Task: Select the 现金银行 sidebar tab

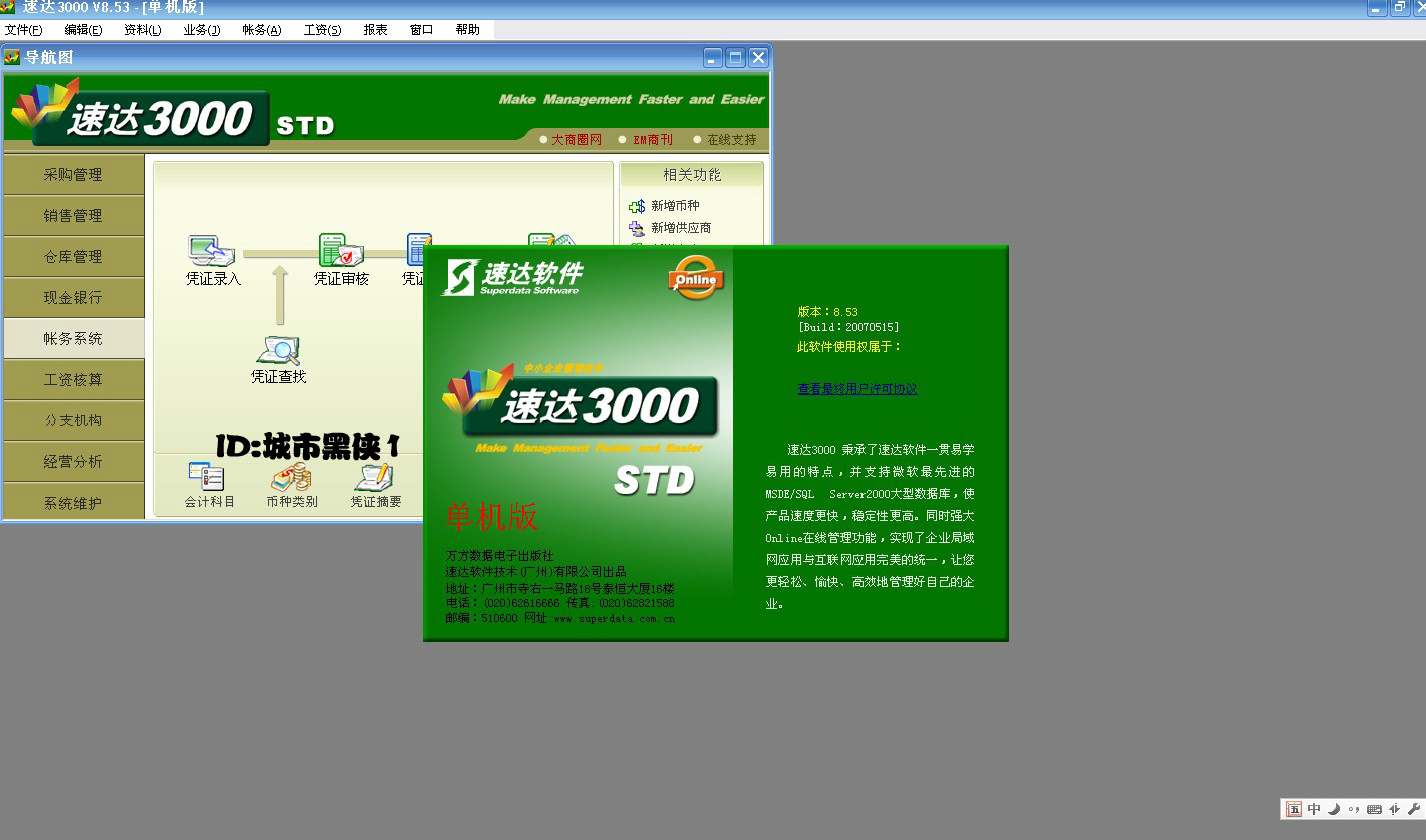Action: click(x=73, y=297)
